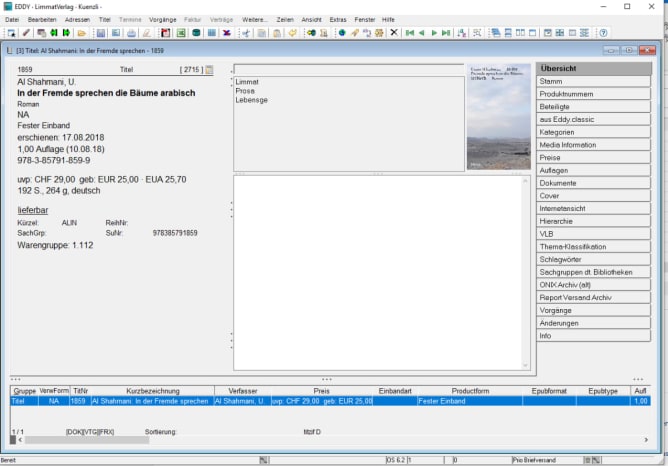Viewport: 668px width, 466px height.
Task: Click the A-Z sort toolbar icon
Action: [x=461, y=33]
